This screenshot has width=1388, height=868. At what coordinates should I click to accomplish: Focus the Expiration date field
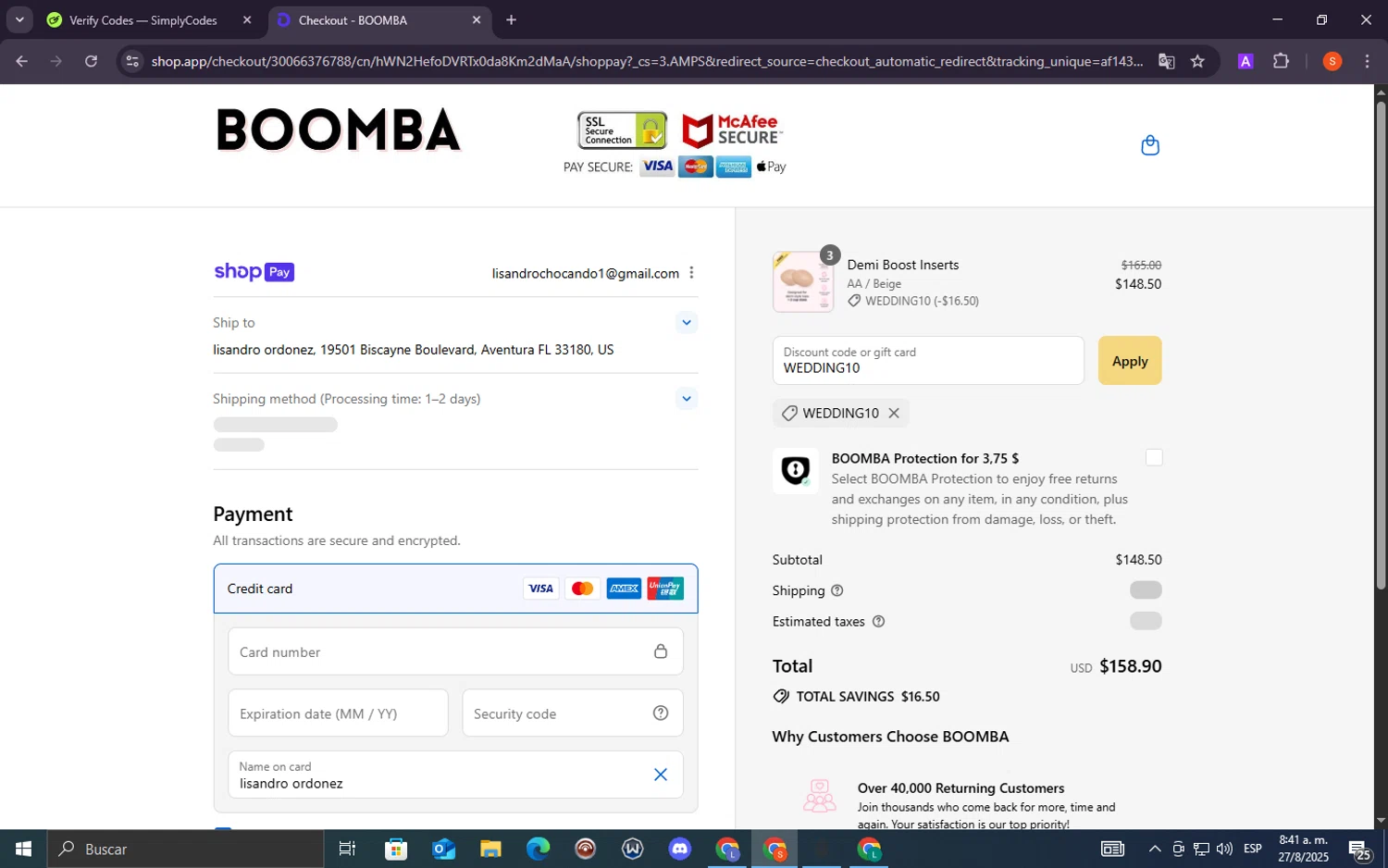coord(338,713)
